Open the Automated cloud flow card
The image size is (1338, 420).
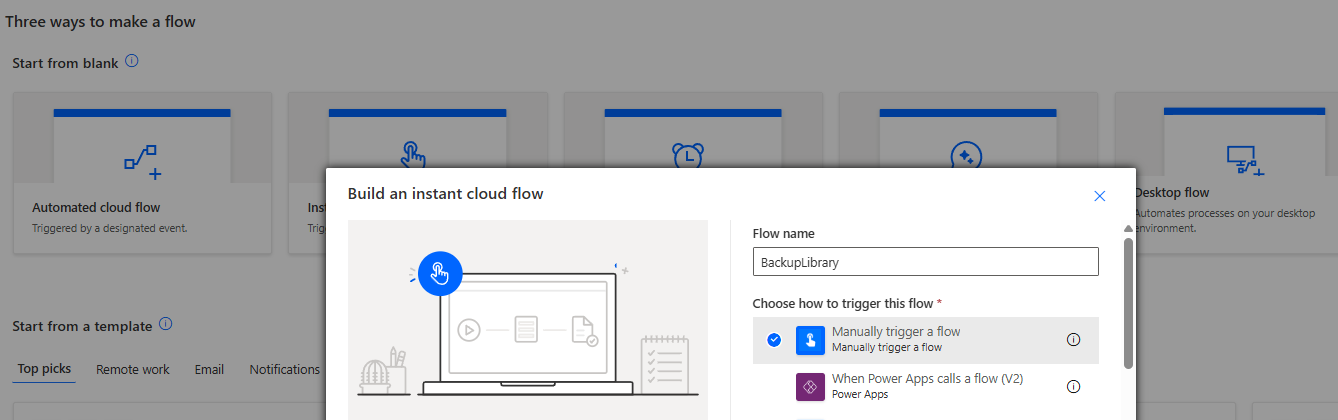[142, 215]
